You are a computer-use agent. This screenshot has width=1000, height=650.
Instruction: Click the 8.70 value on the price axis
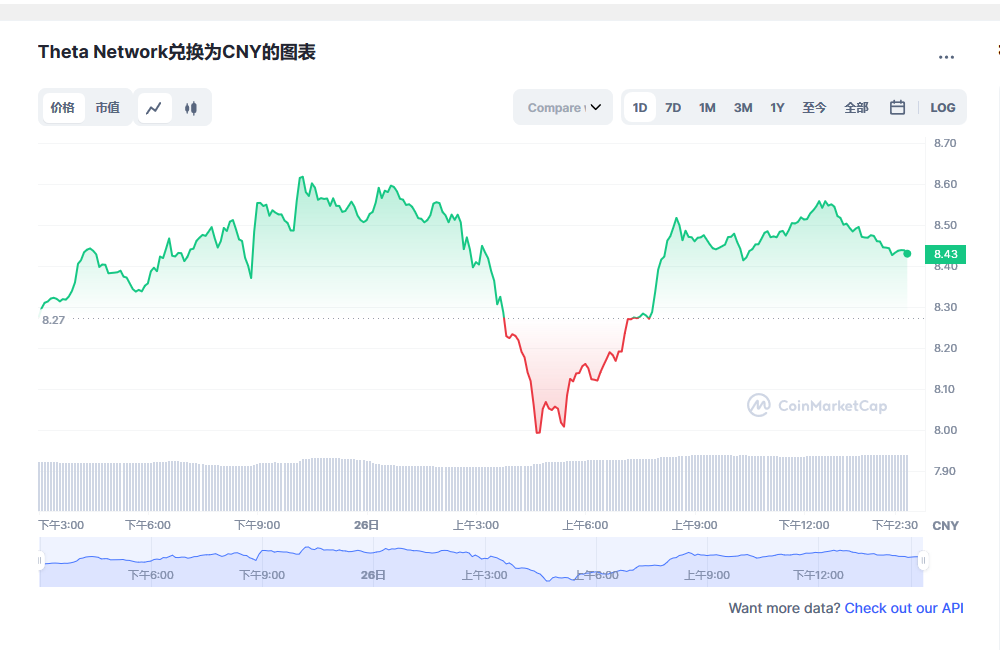click(x=945, y=143)
